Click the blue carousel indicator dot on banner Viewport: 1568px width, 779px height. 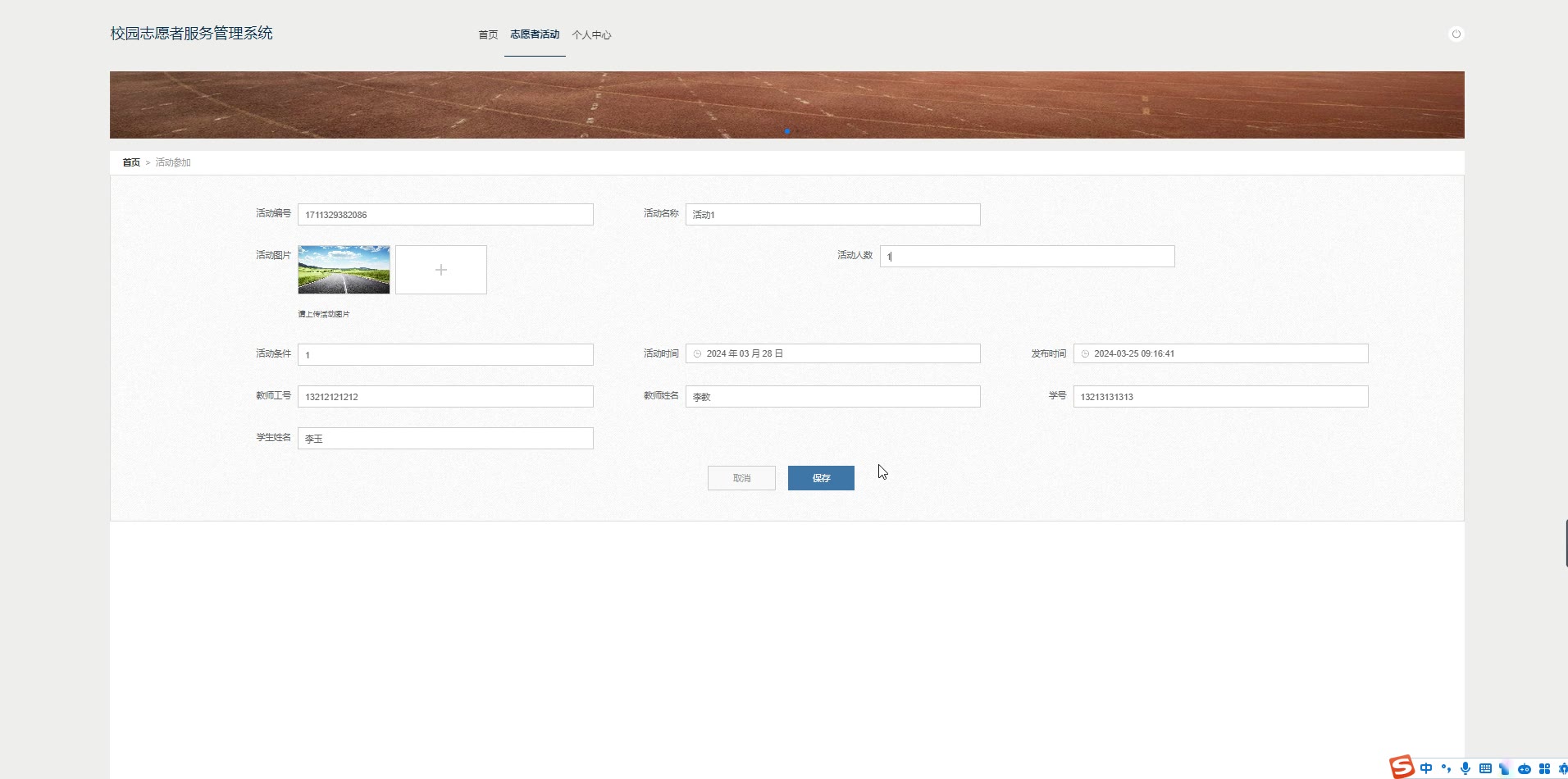point(787,131)
